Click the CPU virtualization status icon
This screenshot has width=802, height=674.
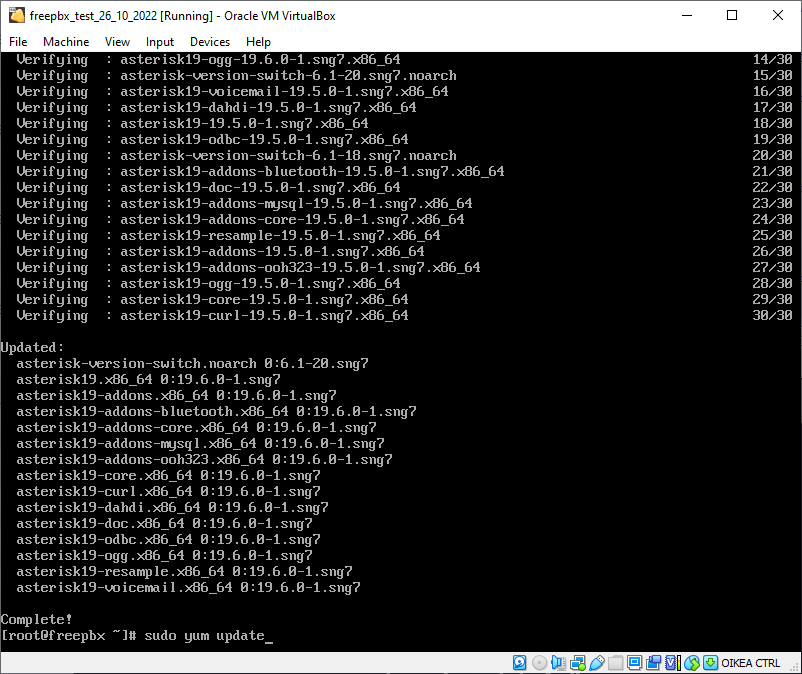673,663
